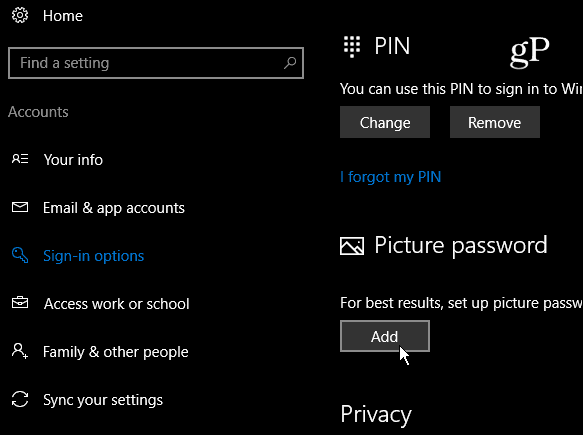This screenshot has height=435, width=583.
Task: Change the current PIN
Action: pyautogui.click(x=385, y=122)
